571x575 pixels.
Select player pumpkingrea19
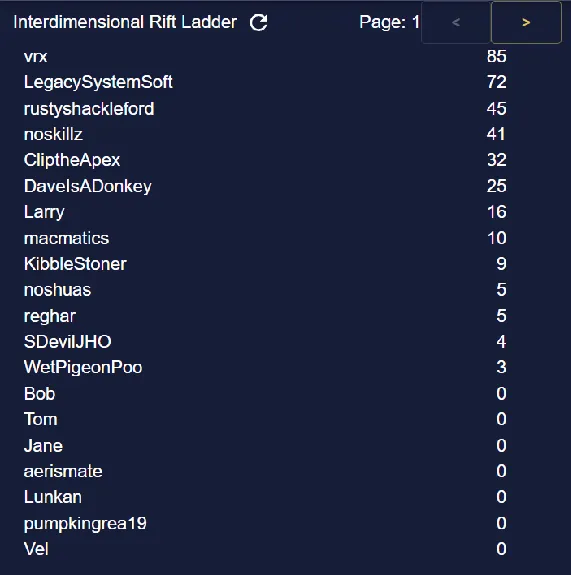[x=85, y=524]
